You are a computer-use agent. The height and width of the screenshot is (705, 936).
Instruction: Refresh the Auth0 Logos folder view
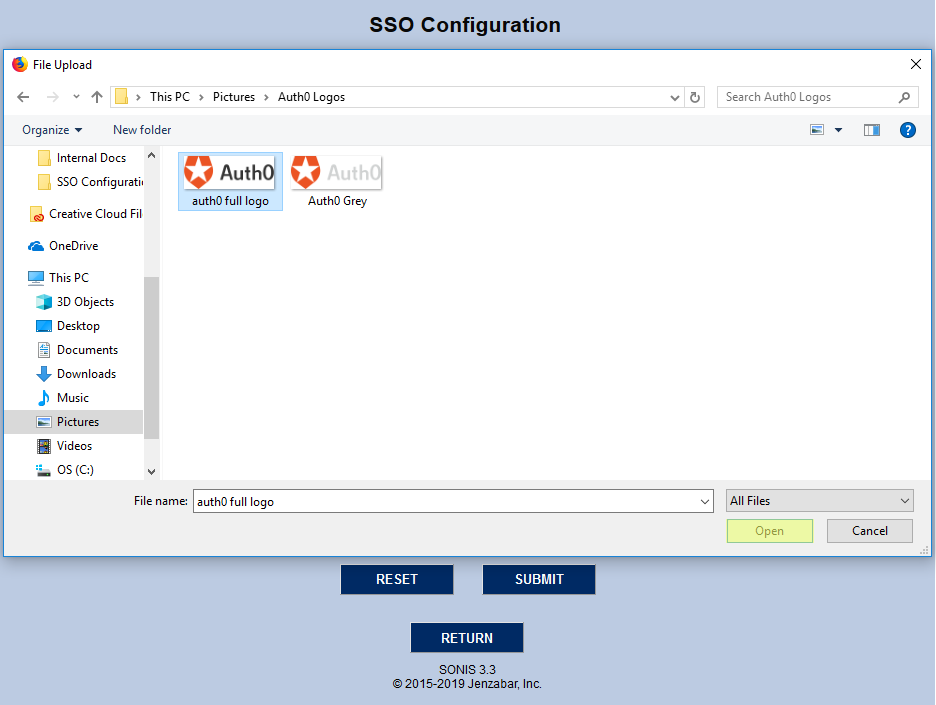(x=694, y=97)
